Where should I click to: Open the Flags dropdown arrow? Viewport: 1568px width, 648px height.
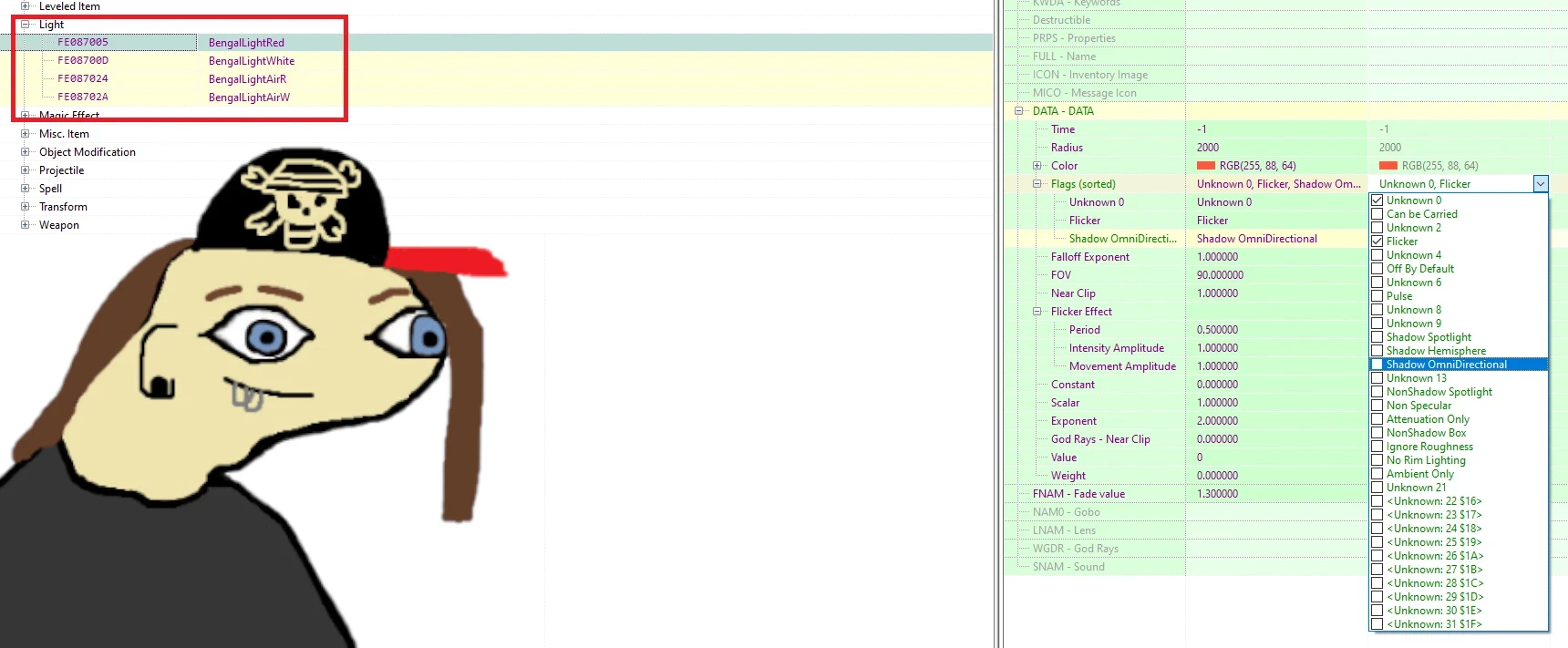coord(1540,184)
